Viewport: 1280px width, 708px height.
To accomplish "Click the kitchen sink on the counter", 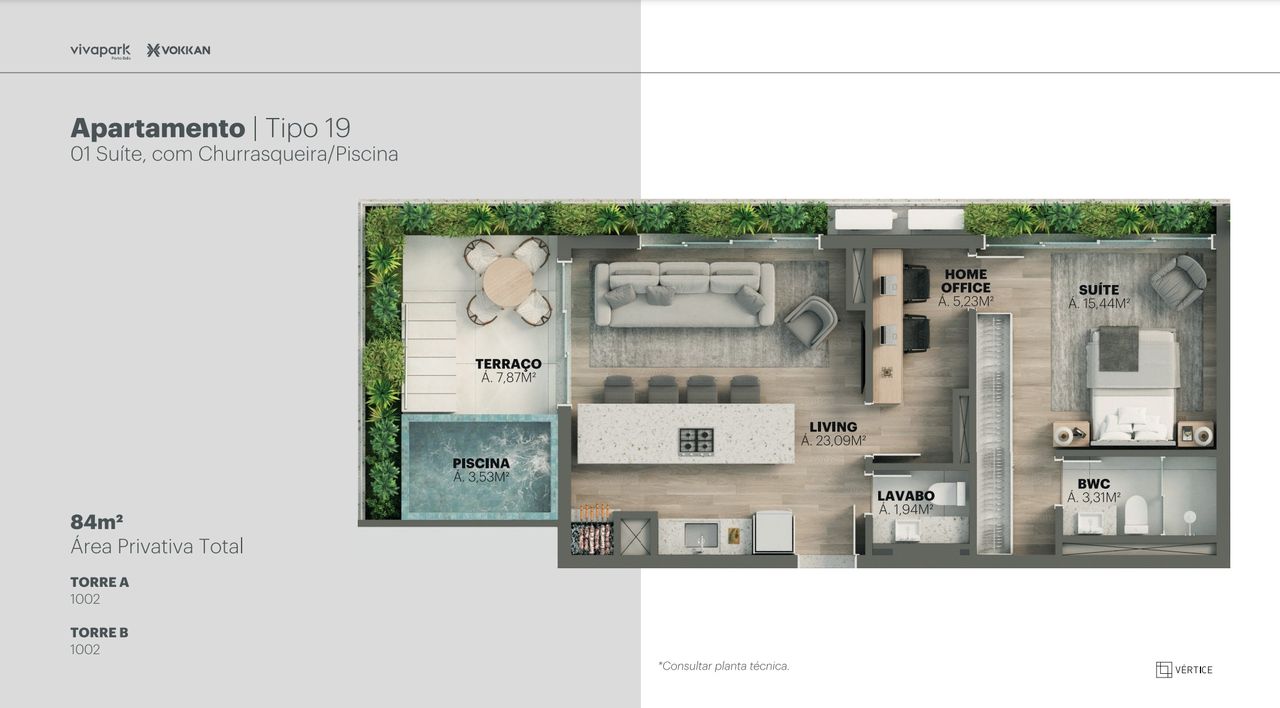I will (701, 534).
